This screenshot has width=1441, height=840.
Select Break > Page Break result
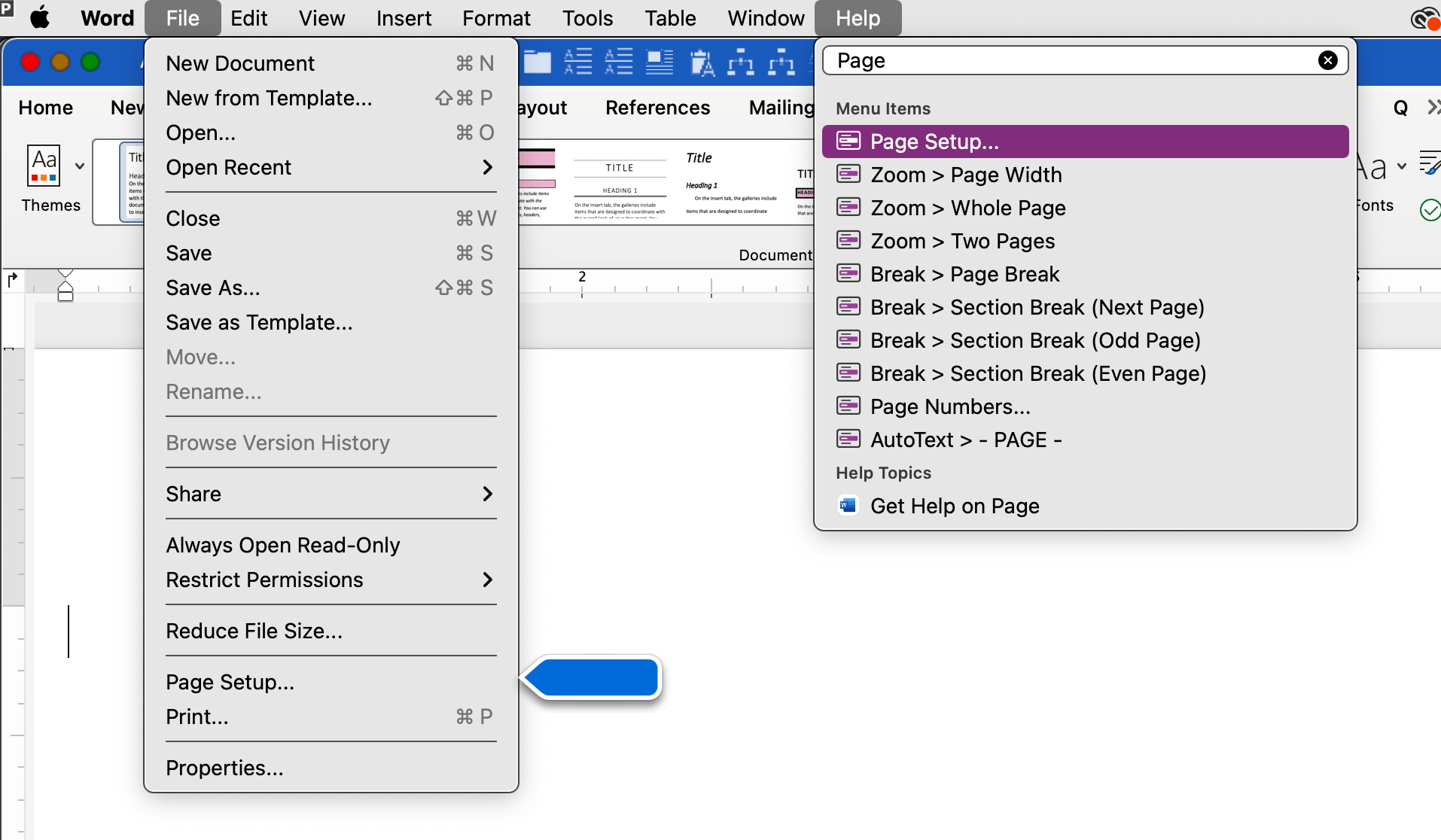pyautogui.click(x=1085, y=274)
